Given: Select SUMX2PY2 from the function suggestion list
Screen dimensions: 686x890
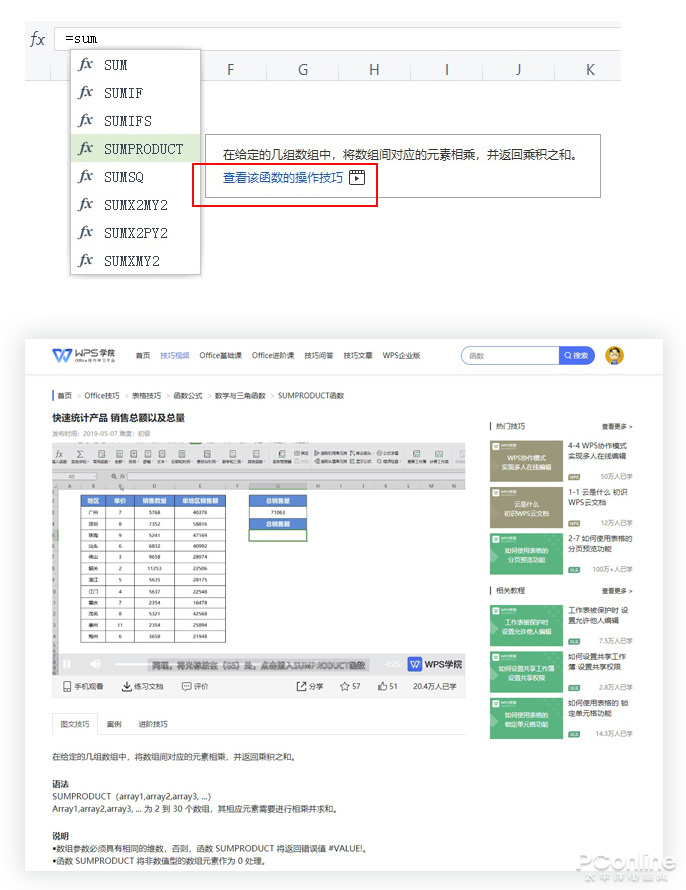Looking at the screenshot, I should [x=136, y=233].
